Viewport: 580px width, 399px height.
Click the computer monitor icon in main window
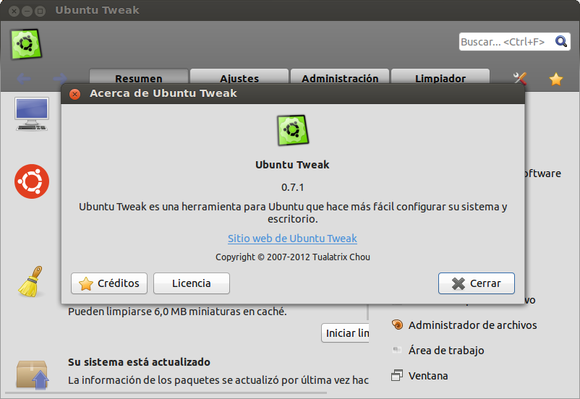coord(32,114)
